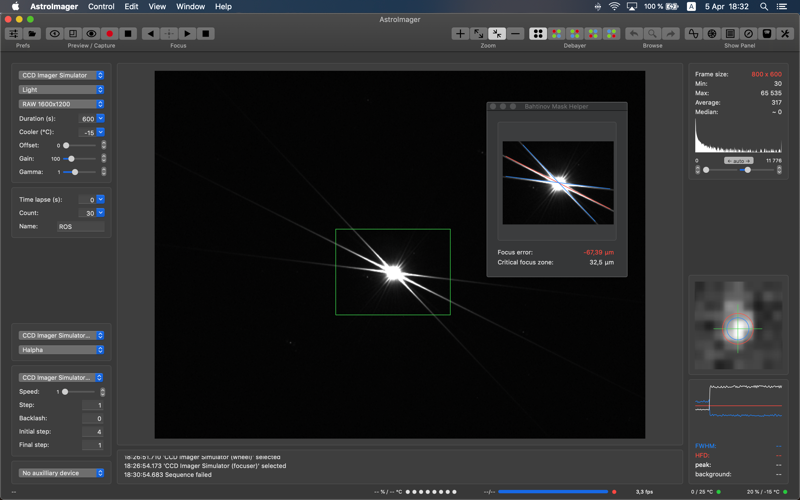Image resolution: width=800 pixels, height=500 pixels.
Task: Click the Name field containing ROS
Action: click(x=81, y=227)
